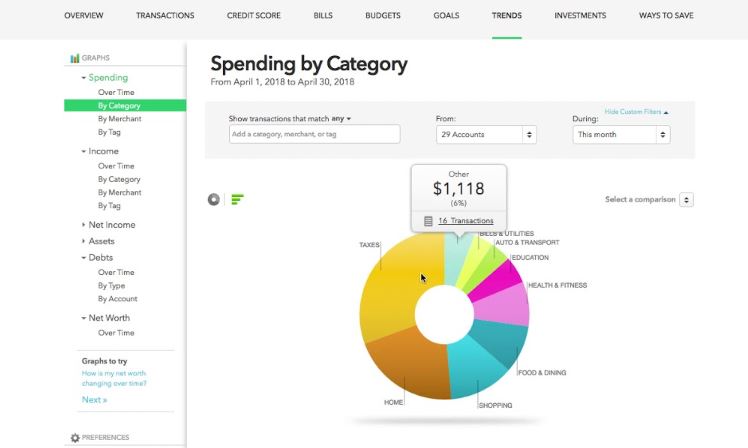Click the Graphs bar chart icon
This screenshot has width=748, height=448.
(75, 58)
